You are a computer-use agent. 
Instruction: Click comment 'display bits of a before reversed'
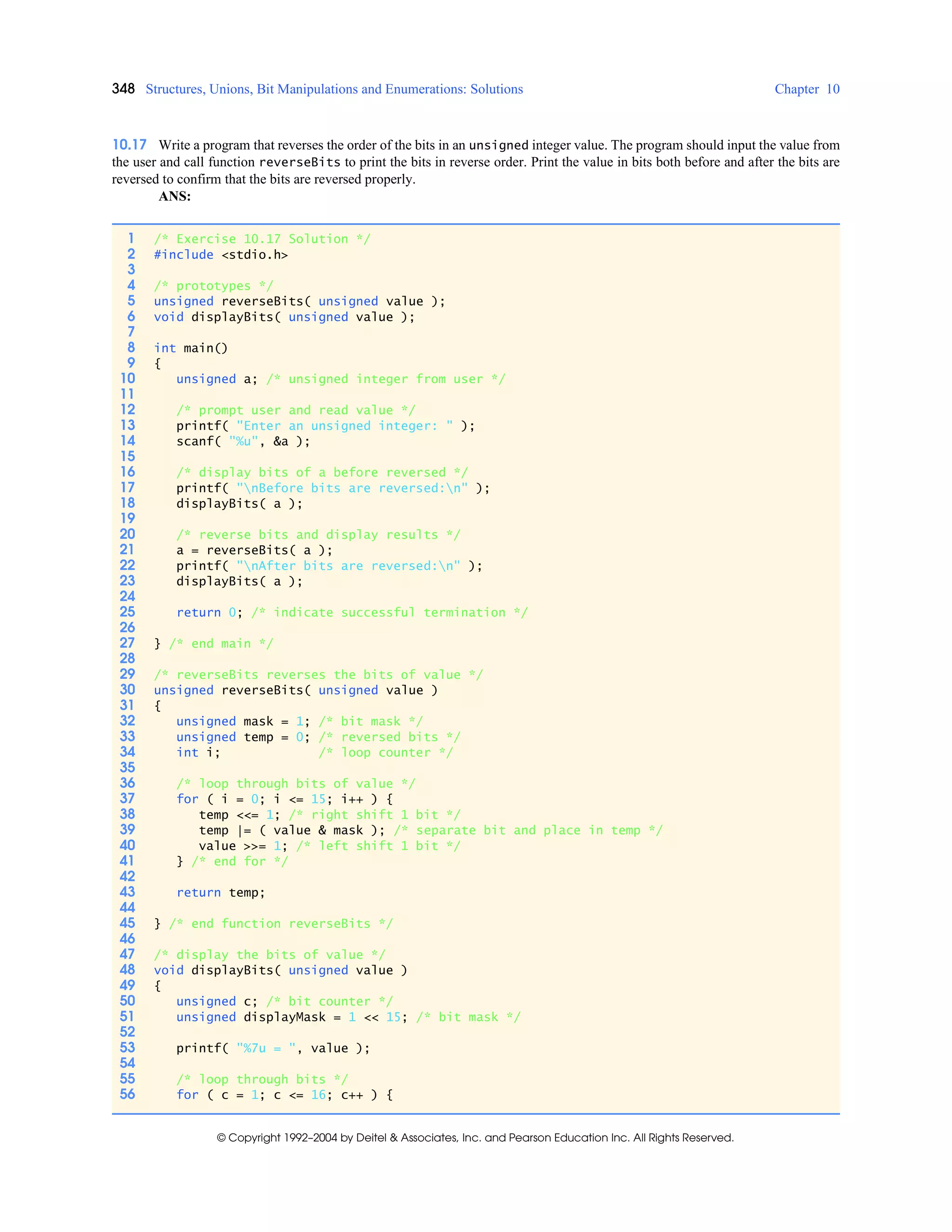pos(322,473)
